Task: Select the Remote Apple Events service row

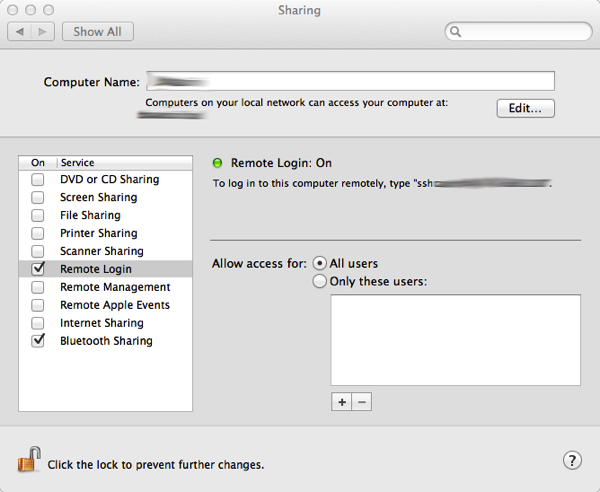Action: pos(105,305)
